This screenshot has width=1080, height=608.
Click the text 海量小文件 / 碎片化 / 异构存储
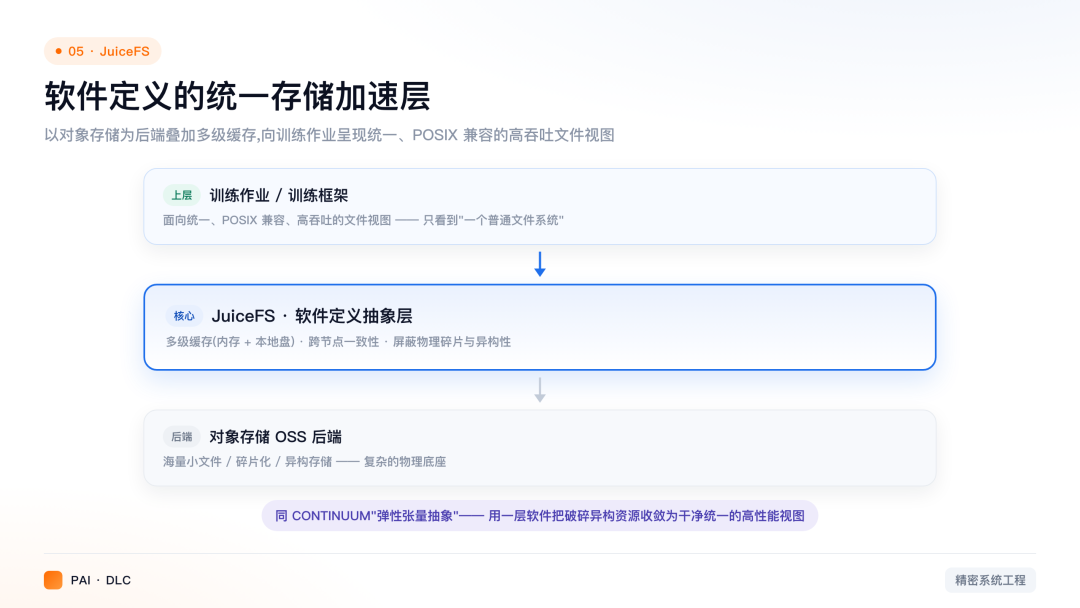point(247,462)
